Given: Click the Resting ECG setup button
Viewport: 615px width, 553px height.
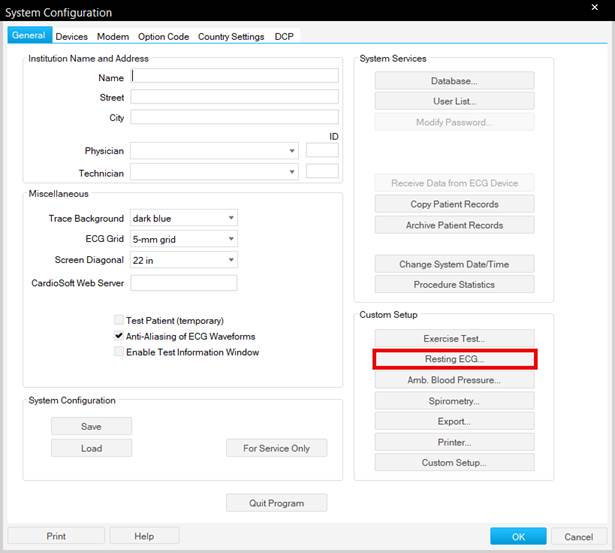Looking at the screenshot, I should [454, 359].
